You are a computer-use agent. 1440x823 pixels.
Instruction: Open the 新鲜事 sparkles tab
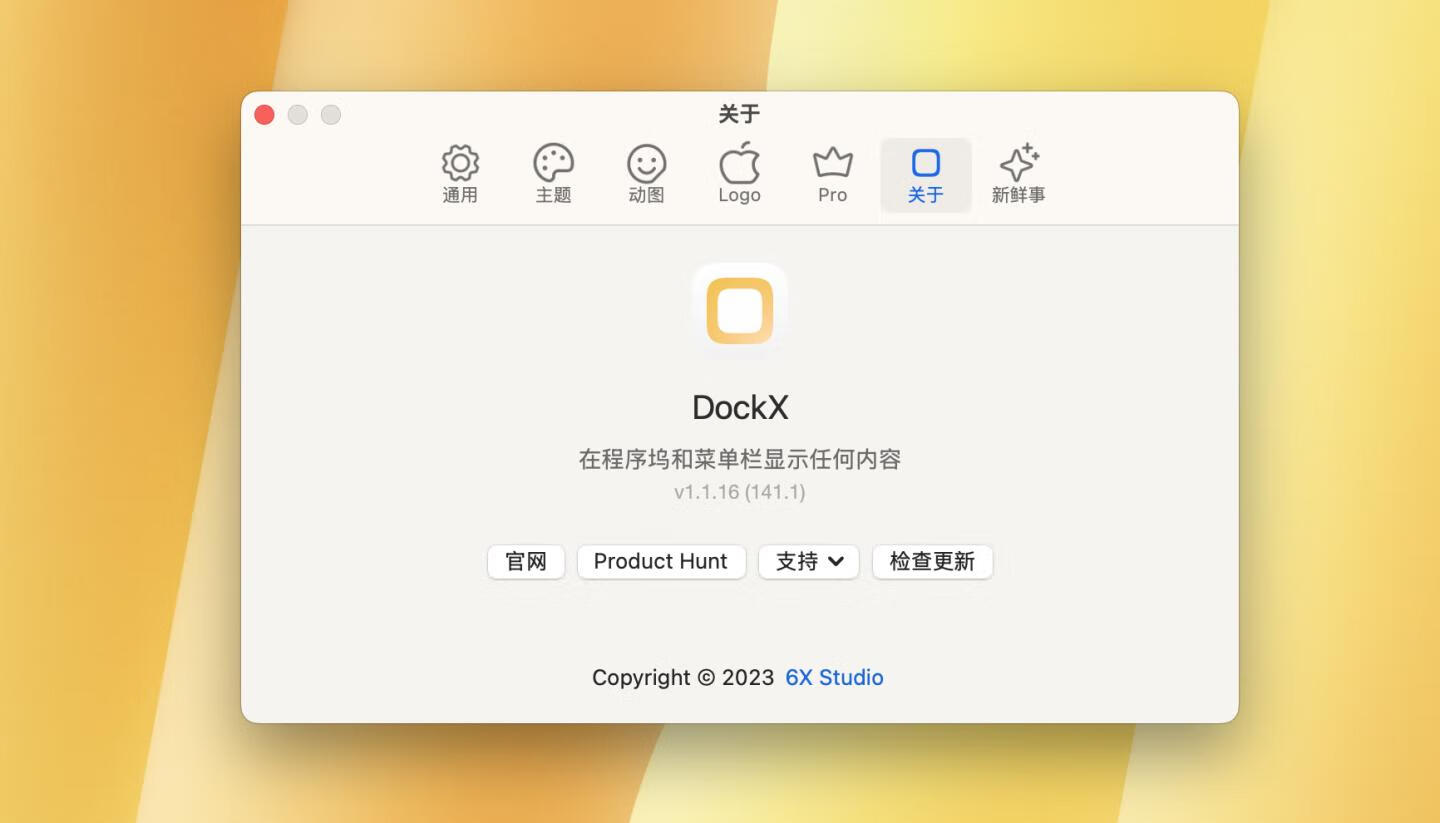pyautogui.click(x=1018, y=175)
